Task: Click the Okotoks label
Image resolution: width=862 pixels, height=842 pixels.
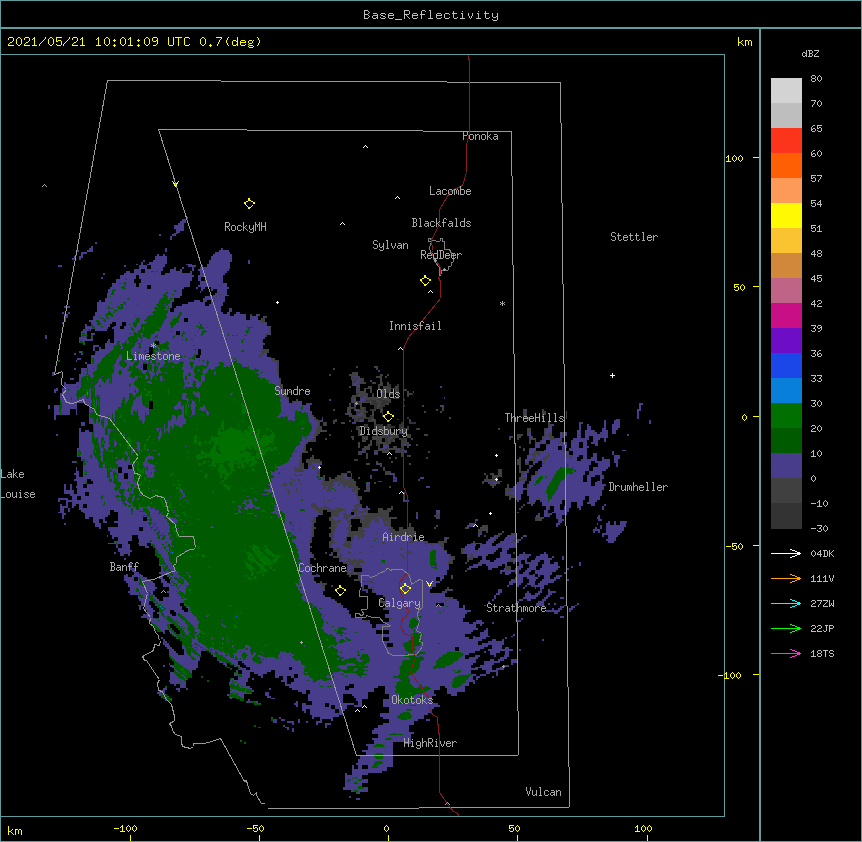Action: coord(412,700)
